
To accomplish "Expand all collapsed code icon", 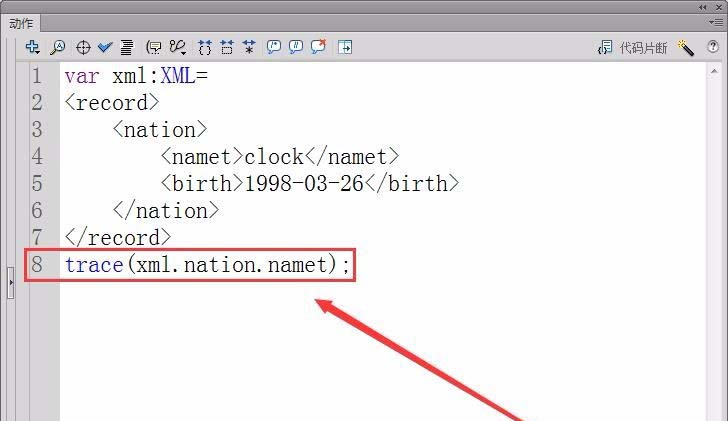I will click(249, 47).
